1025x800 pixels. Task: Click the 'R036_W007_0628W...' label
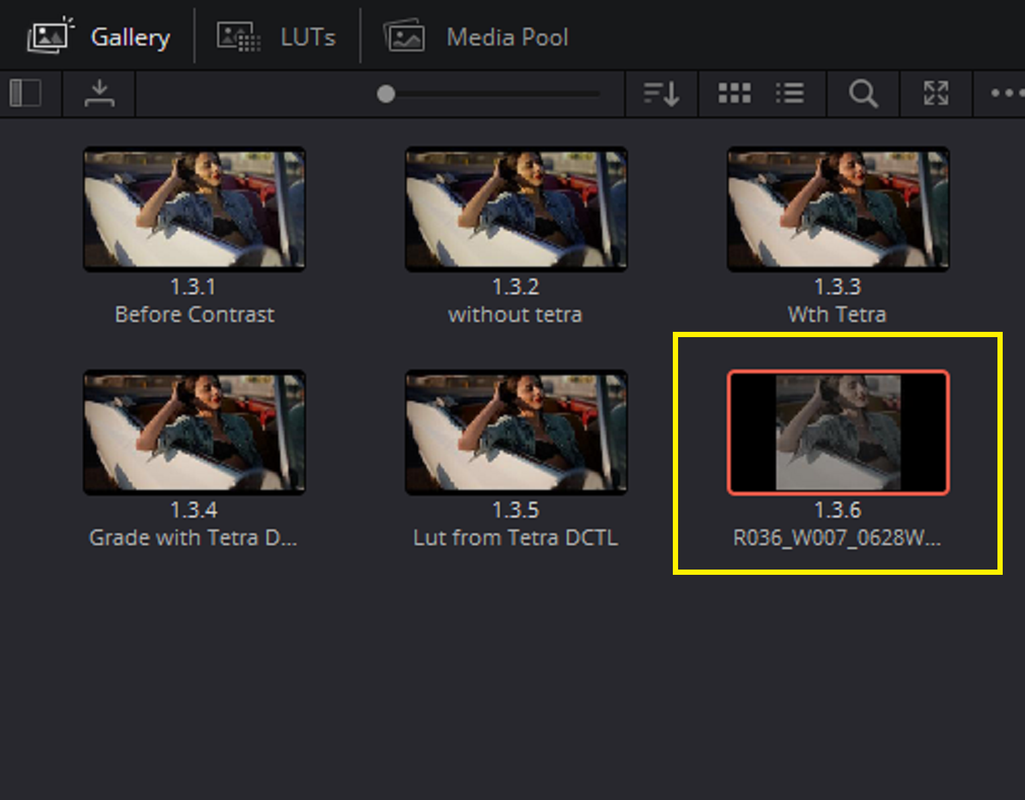pos(837,537)
